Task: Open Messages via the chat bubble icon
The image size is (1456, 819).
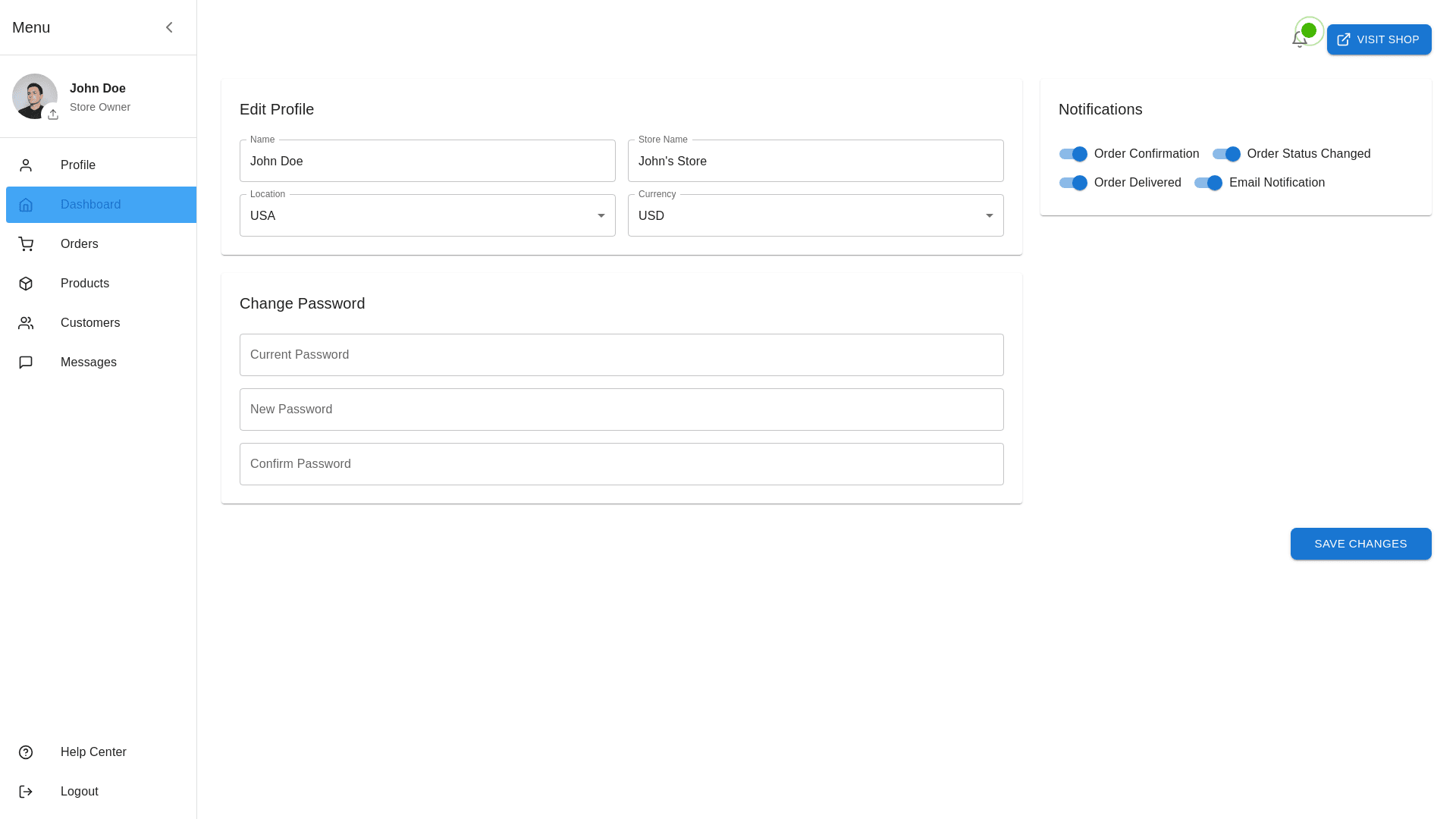Action: tap(27, 362)
